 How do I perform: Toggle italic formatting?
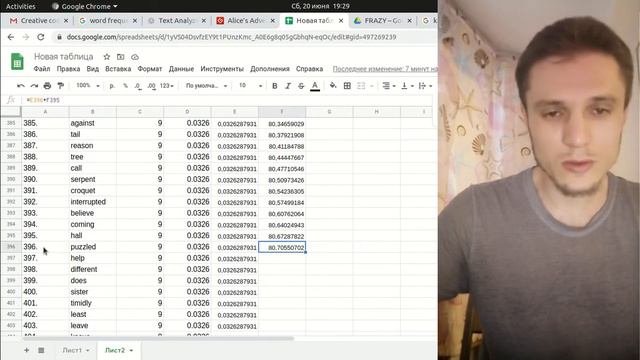[288, 86]
